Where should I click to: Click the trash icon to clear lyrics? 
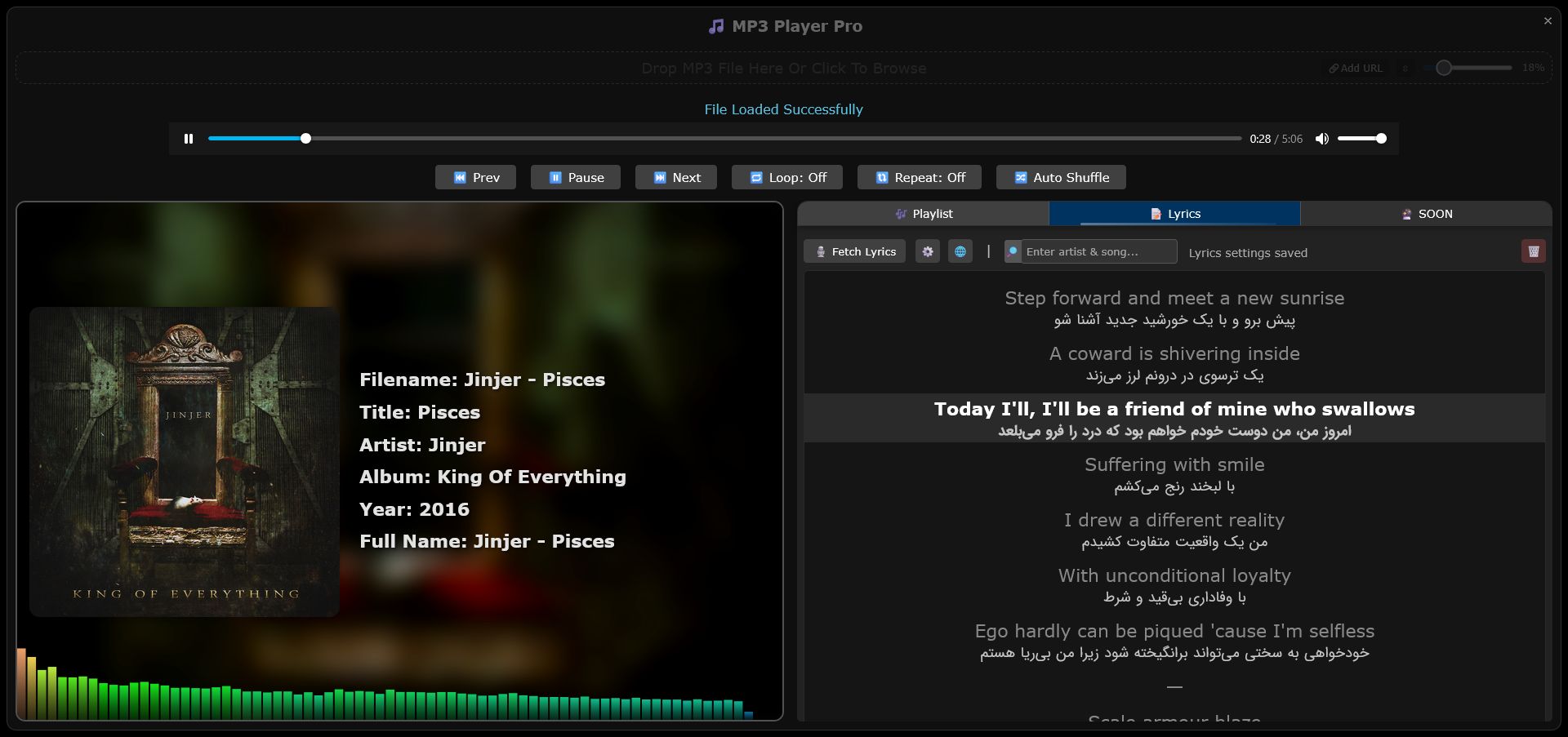(x=1534, y=251)
